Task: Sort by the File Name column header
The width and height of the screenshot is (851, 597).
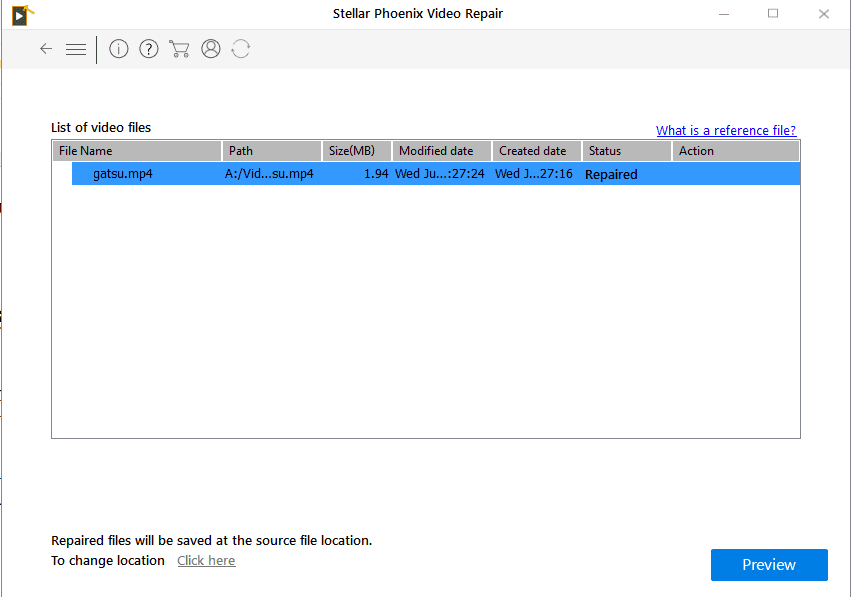Action: [137, 151]
